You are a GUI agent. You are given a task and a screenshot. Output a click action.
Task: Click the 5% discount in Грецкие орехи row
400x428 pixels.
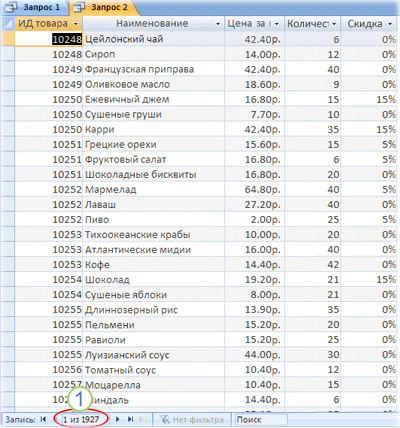[x=369, y=144]
